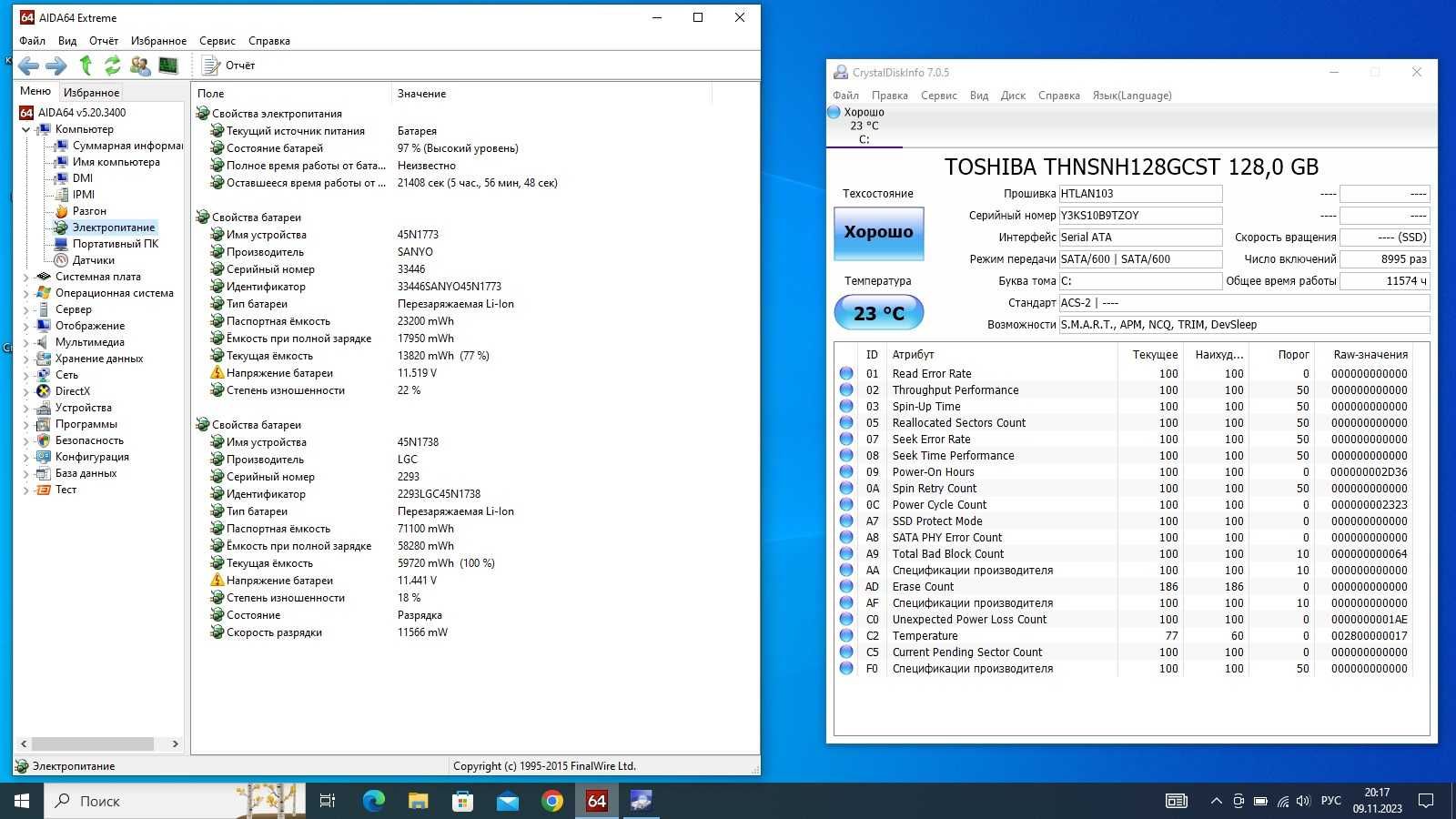Expand the DirectX tree node

coord(25,391)
